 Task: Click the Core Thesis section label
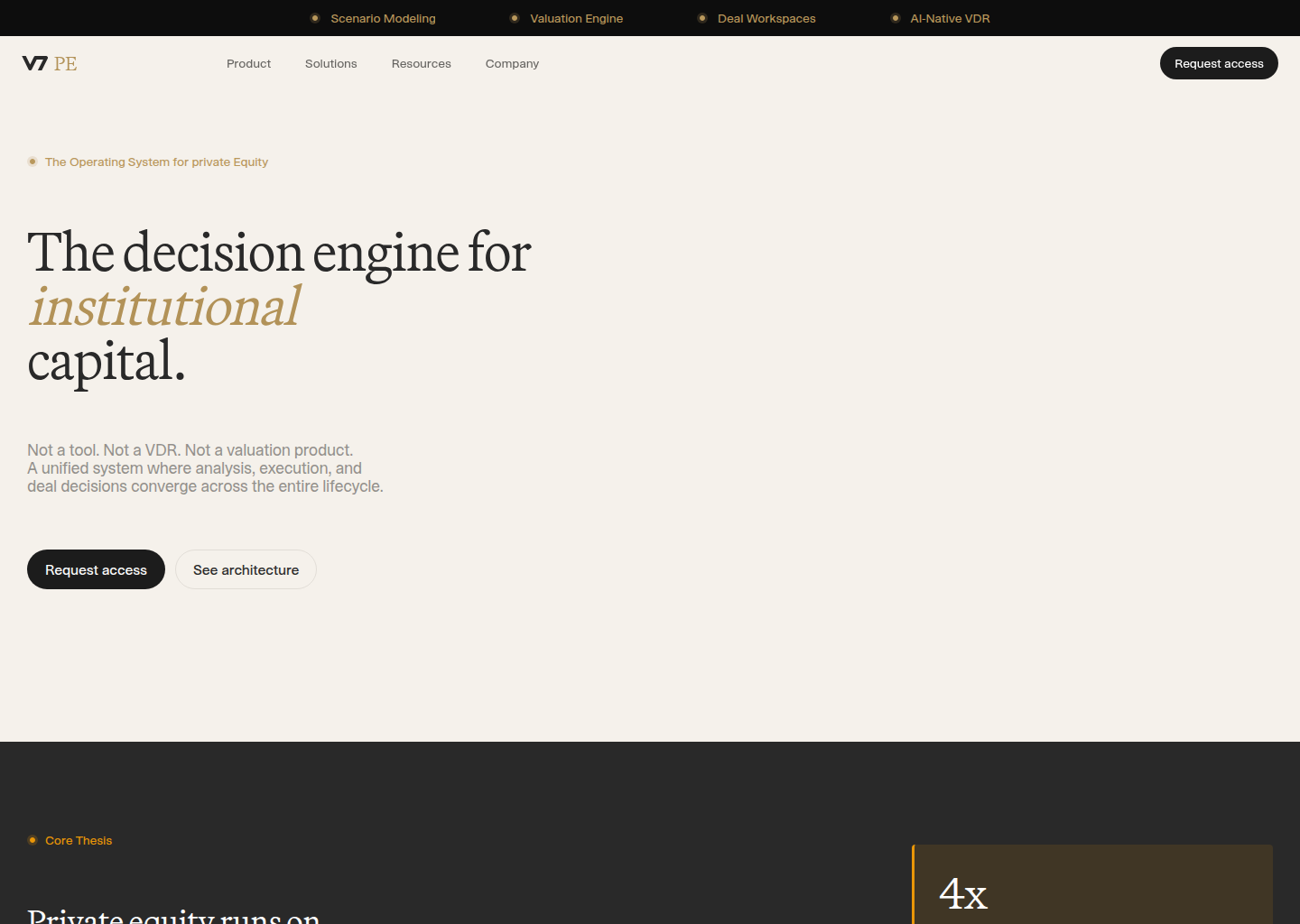tap(79, 840)
